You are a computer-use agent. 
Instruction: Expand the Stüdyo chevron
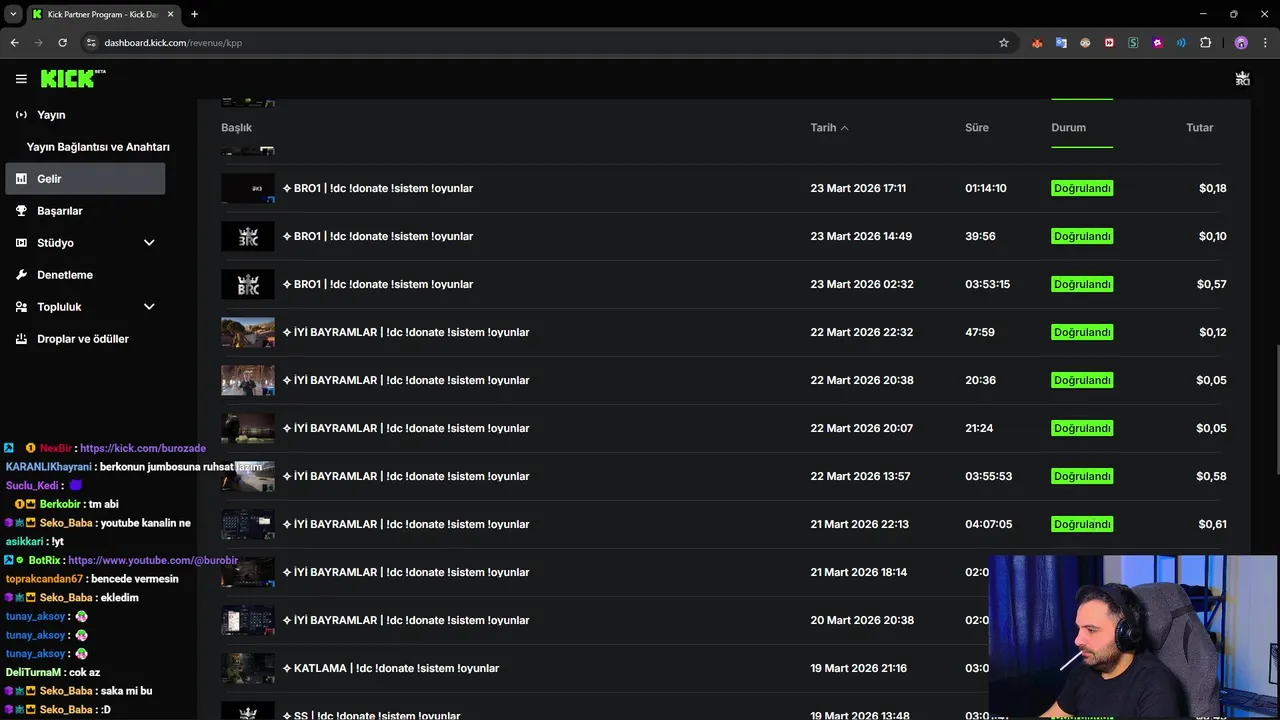pyautogui.click(x=149, y=243)
